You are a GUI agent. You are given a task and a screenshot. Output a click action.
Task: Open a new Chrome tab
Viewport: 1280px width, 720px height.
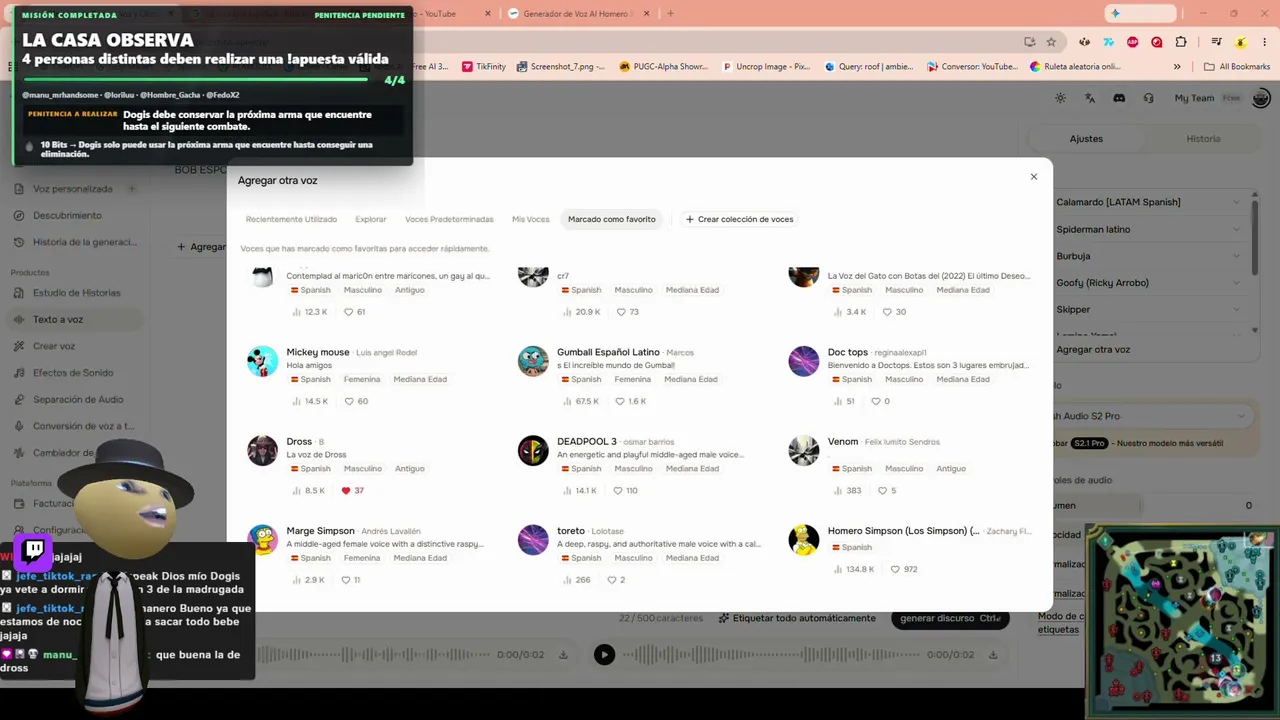point(670,13)
